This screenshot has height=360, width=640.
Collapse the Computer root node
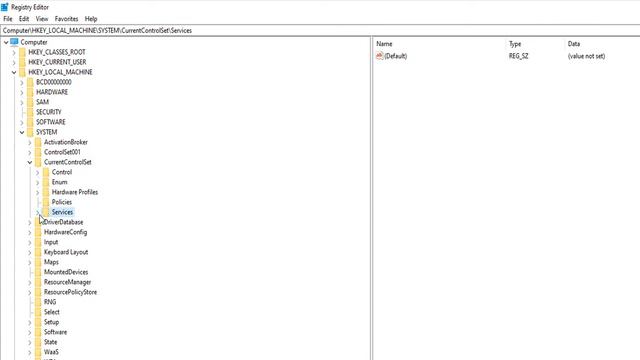6,42
